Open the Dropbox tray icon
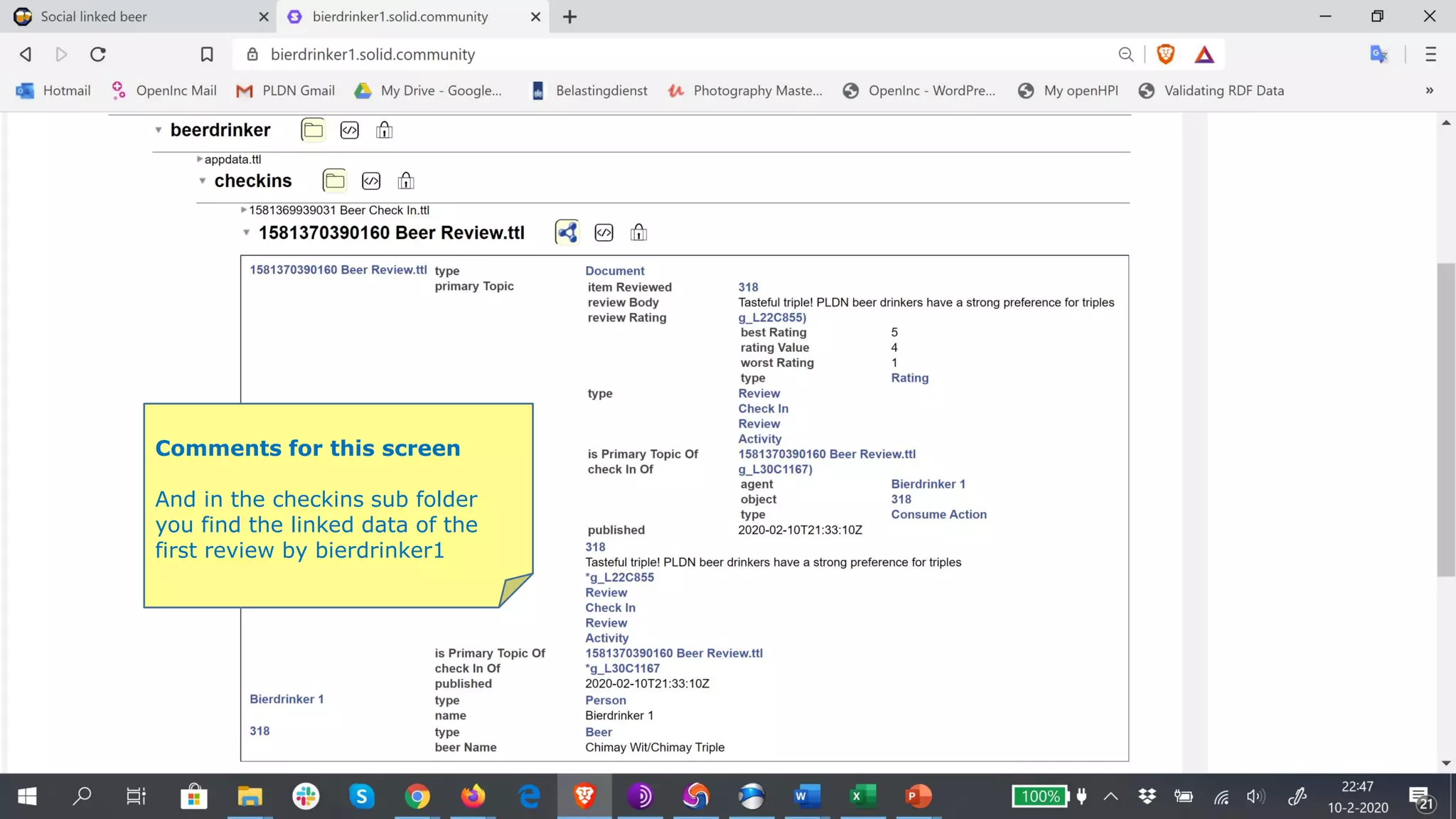This screenshot has width=1456, height=819. 1147,796
